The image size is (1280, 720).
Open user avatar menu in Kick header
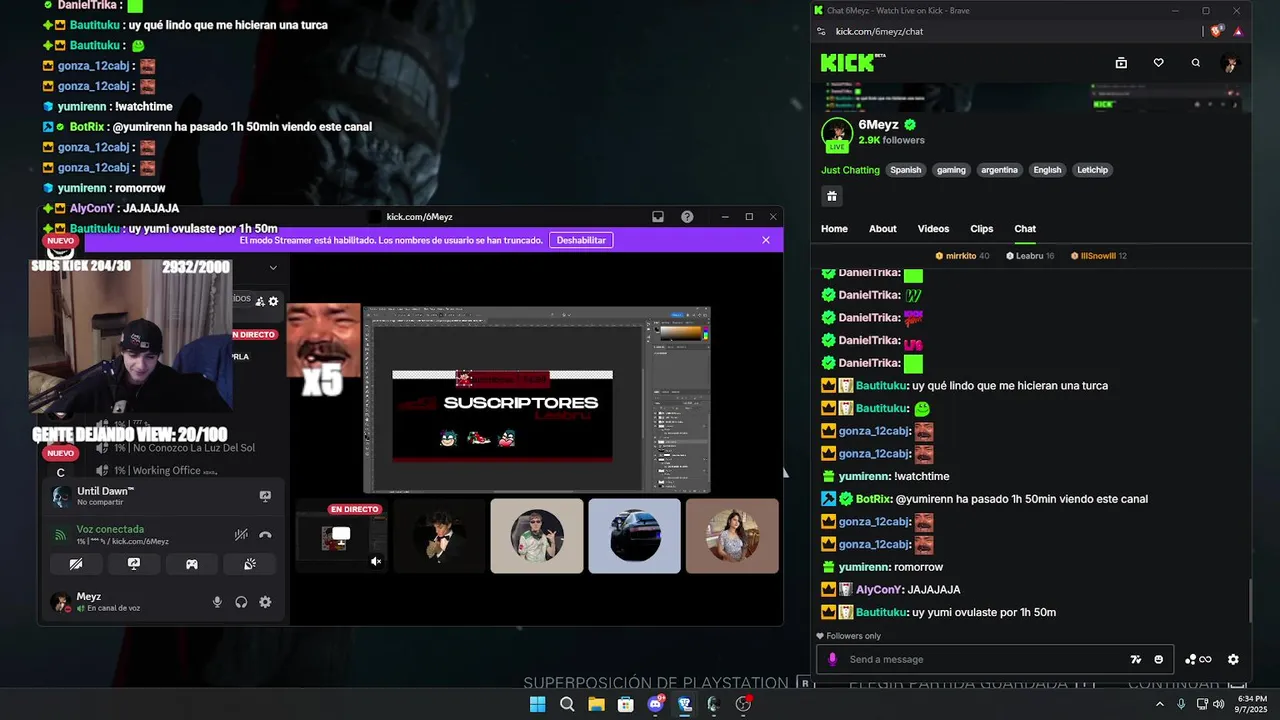[1231, 63]
